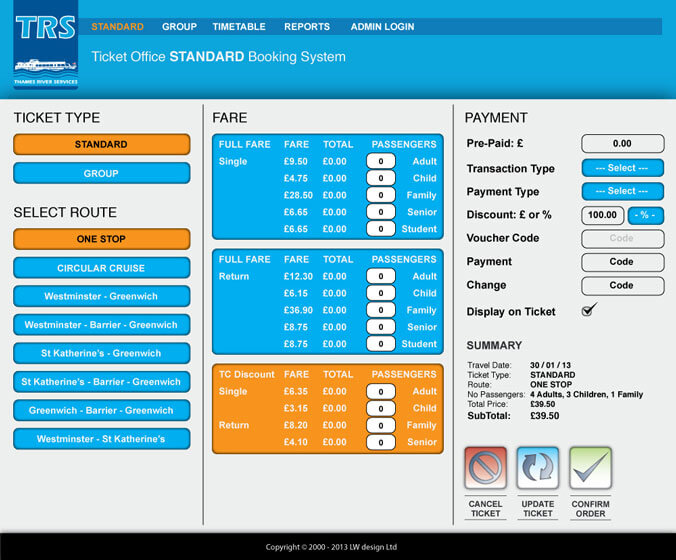
Task: Switch to the Timetable menu tab
Action: (x=240, y=27)
